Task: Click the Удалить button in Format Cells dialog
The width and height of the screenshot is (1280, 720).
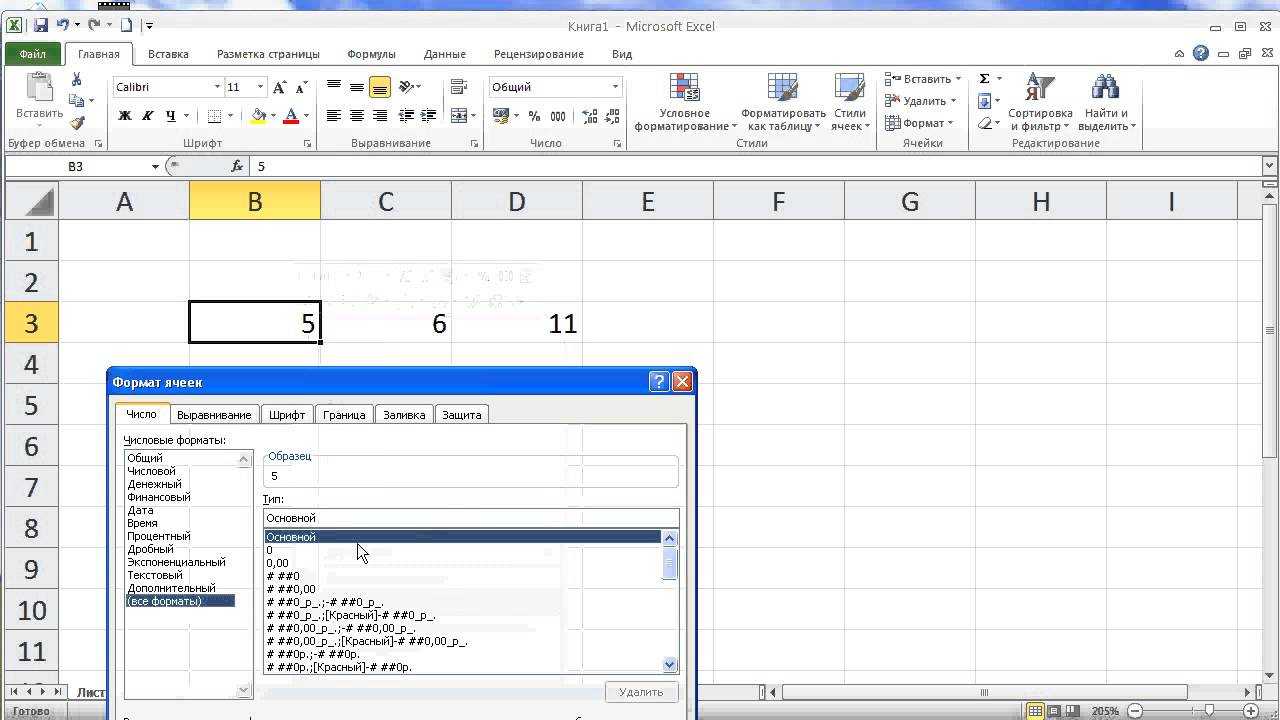Action: 641,691
